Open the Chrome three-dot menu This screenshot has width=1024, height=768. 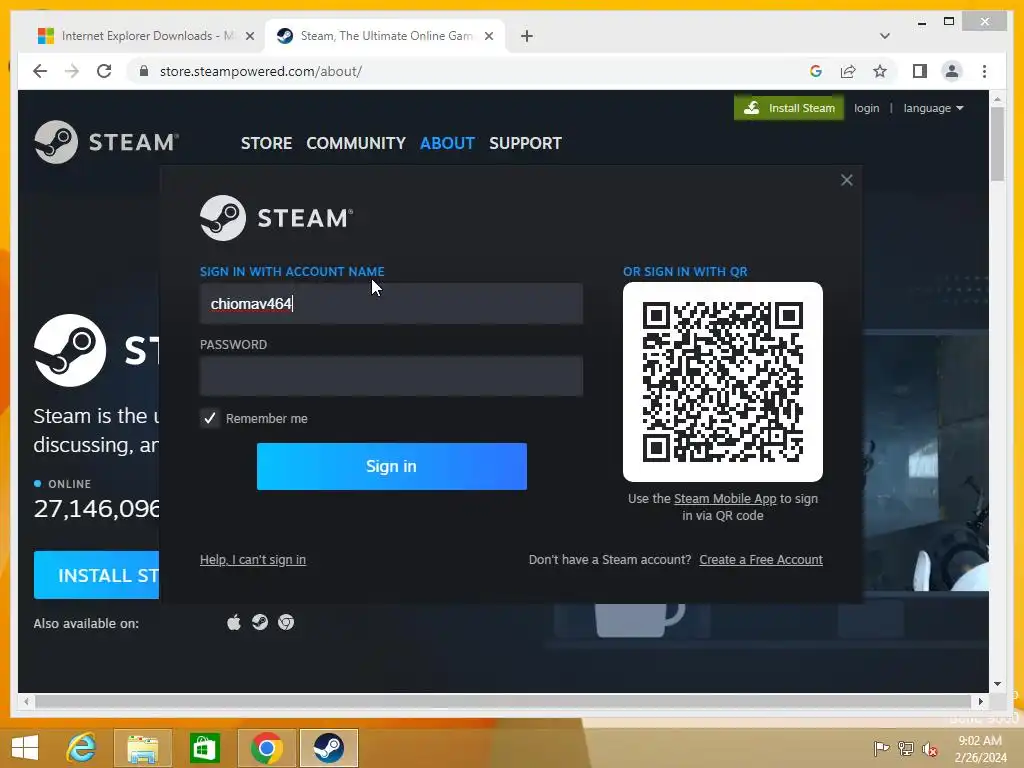pos(984,71)
